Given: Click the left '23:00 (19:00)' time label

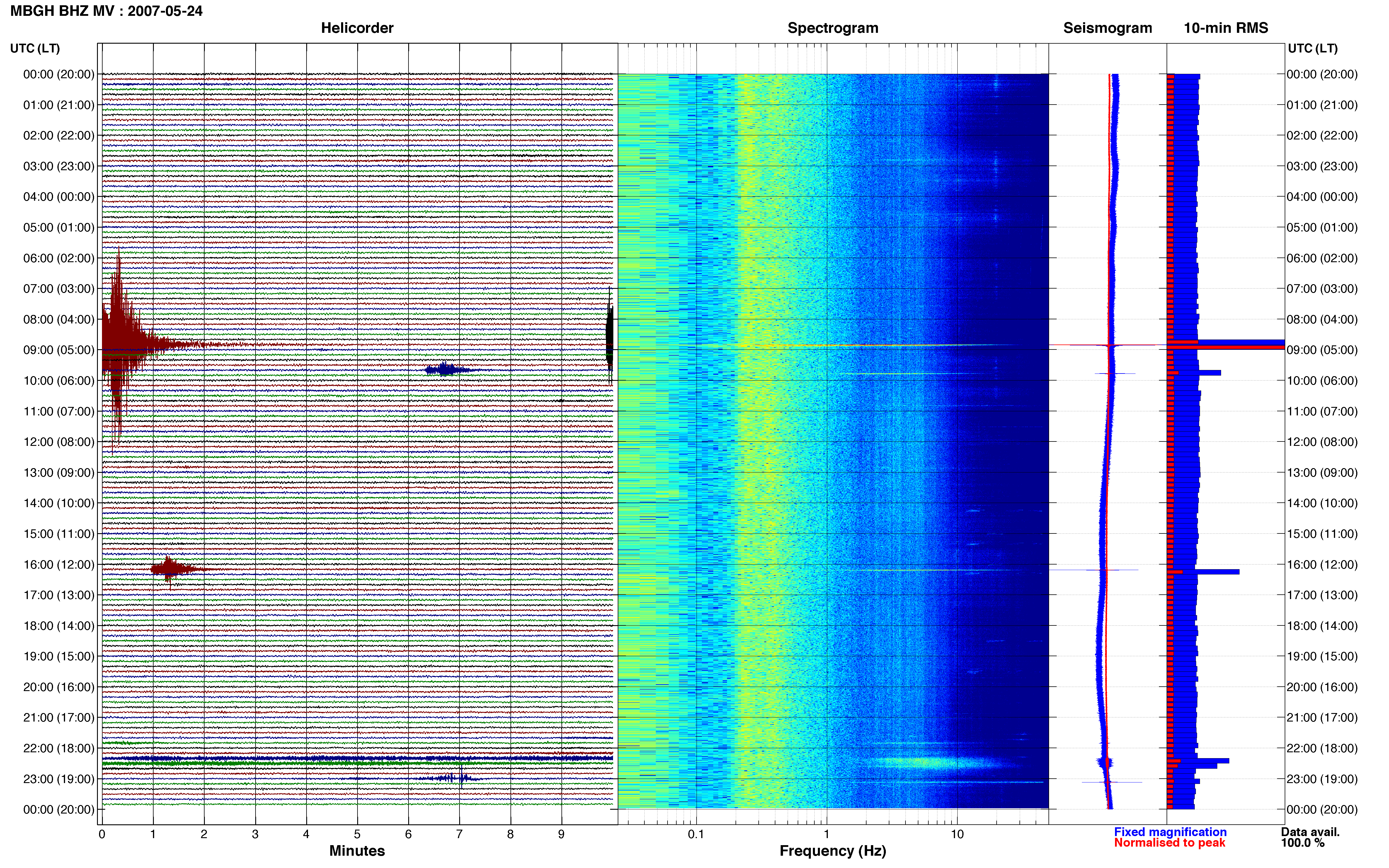Looking at the screenshot, I should 59,779.
